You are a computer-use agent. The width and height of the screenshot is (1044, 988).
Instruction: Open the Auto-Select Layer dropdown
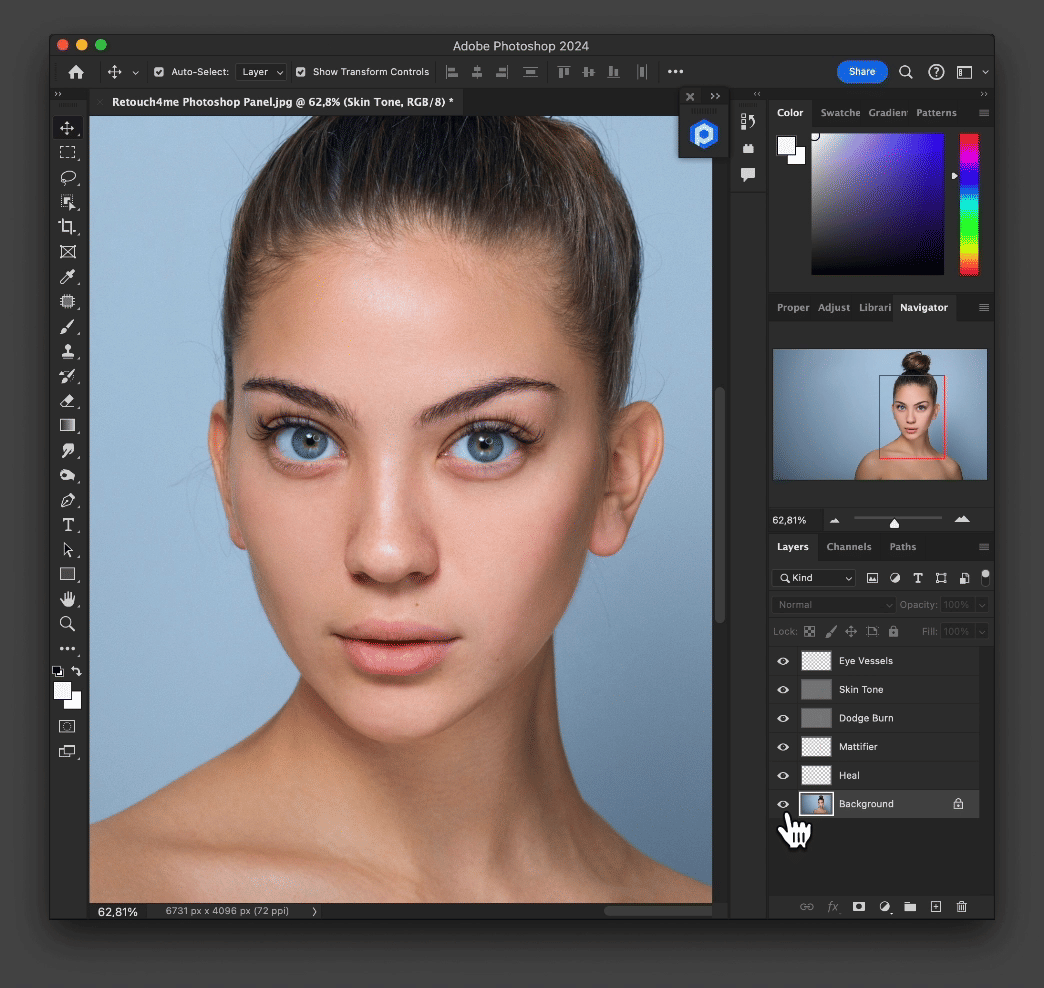263,72
